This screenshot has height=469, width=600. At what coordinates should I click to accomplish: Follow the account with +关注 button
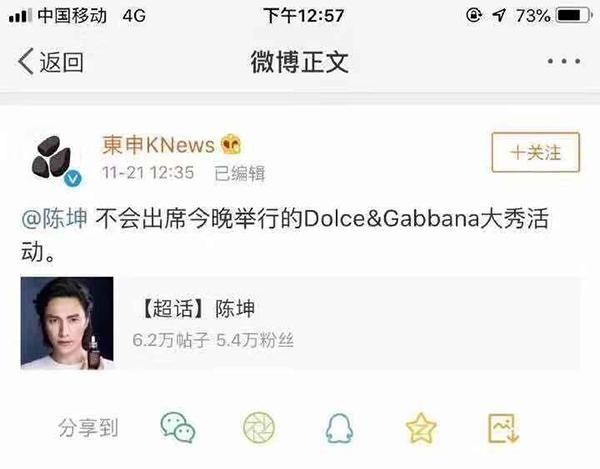[536, 152]
